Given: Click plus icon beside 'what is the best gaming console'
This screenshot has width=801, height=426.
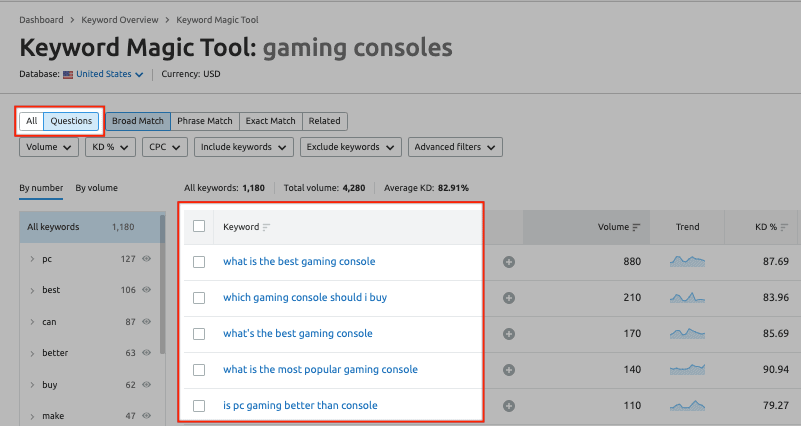Looking at the screenshot, I should 509,262.
